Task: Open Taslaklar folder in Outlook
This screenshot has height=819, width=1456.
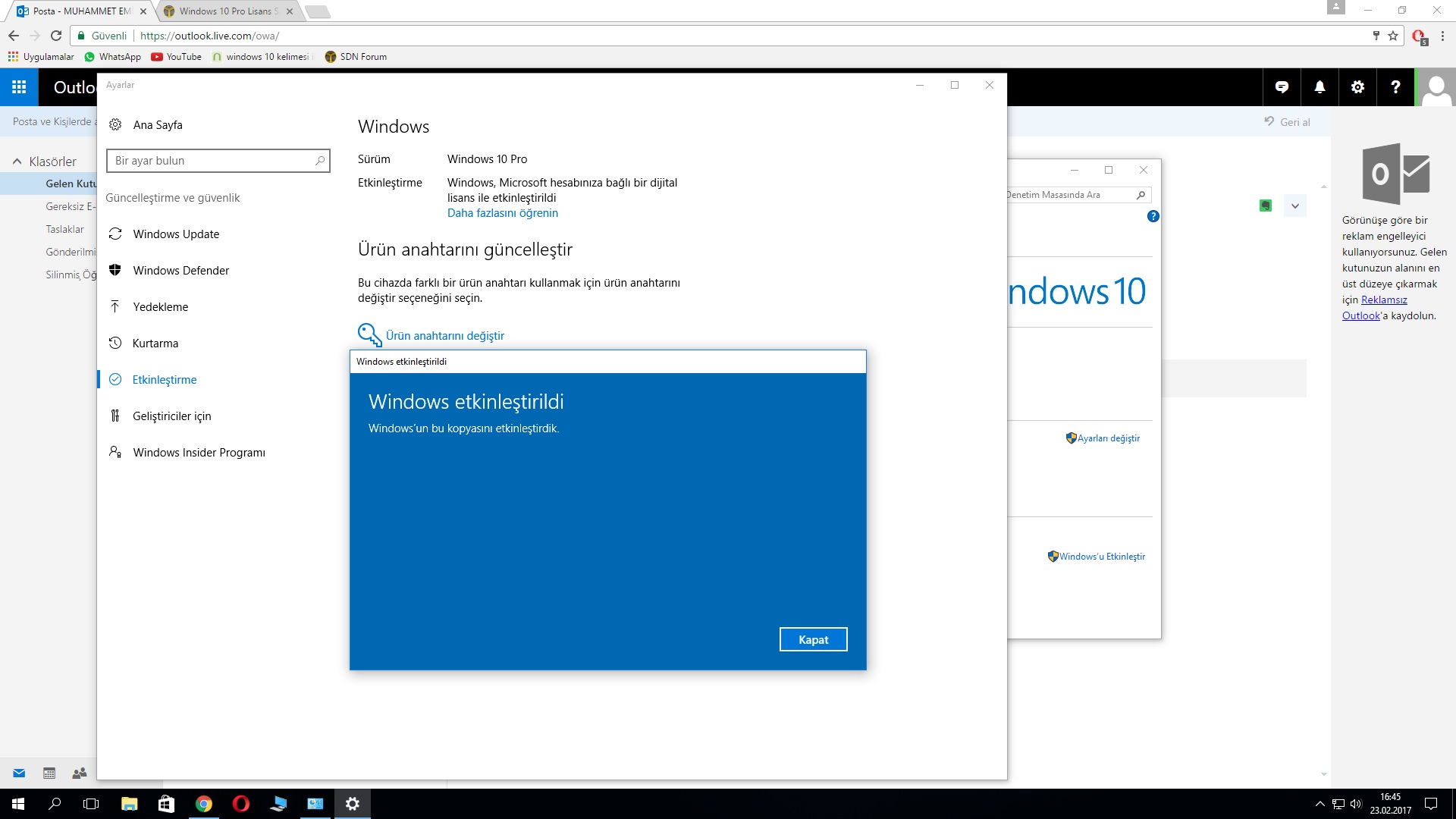Action: click(64, 229)
